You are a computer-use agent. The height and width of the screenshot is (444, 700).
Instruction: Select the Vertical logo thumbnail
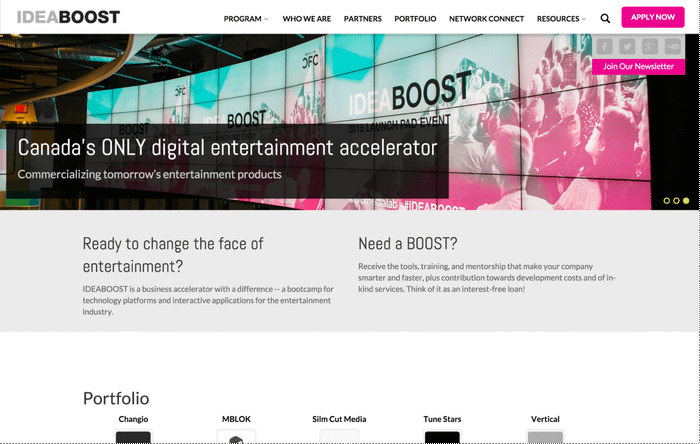pos(545,436)
